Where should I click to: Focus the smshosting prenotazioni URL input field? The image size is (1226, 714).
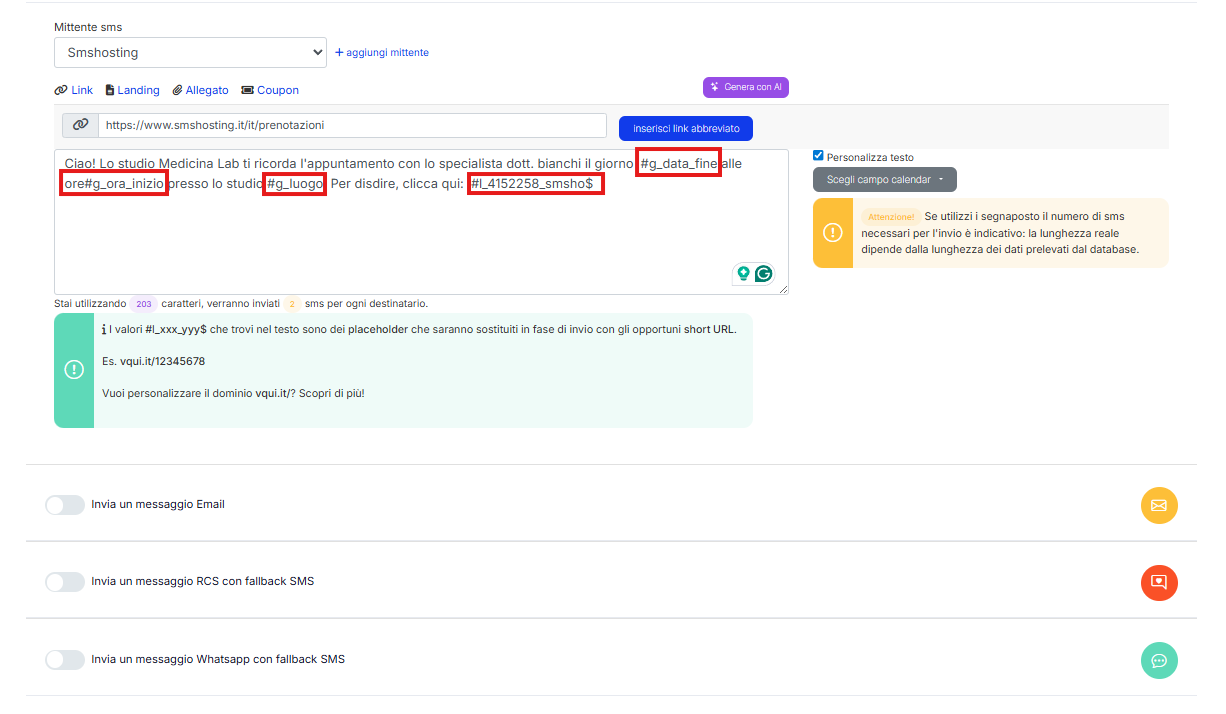(352, 125)
